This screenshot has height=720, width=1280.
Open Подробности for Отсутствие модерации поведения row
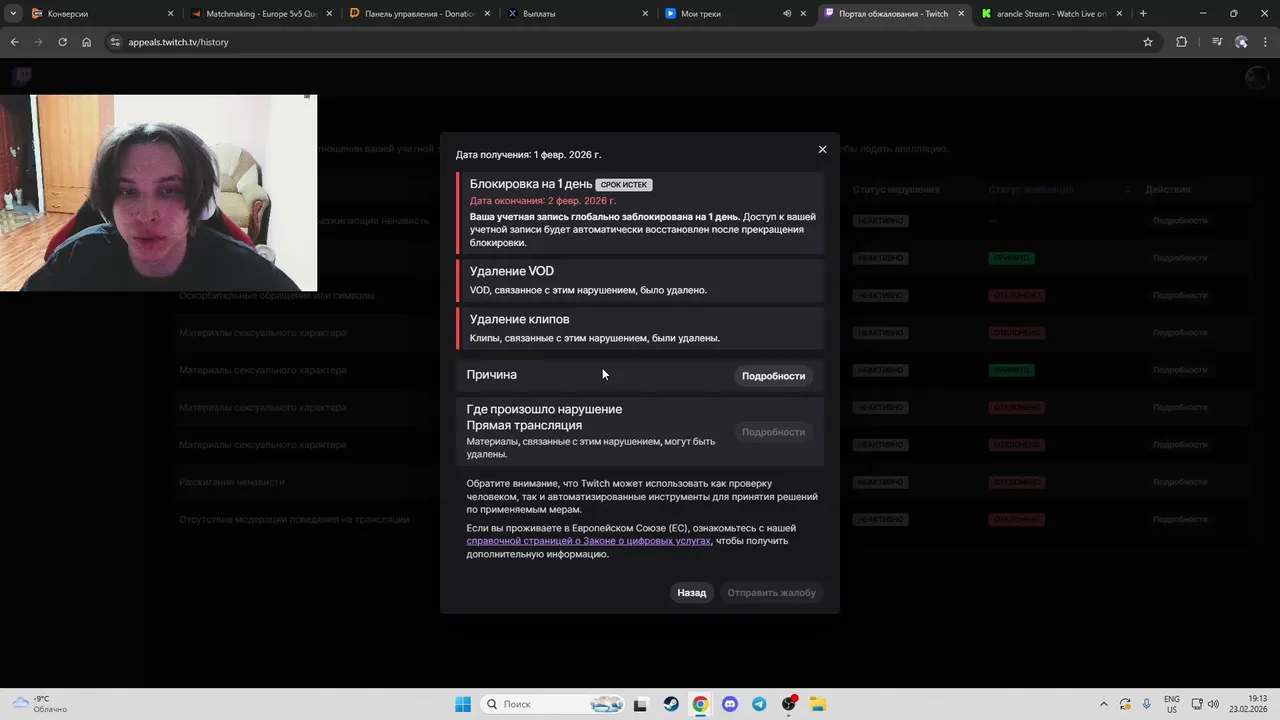[x=1180, y=520]
